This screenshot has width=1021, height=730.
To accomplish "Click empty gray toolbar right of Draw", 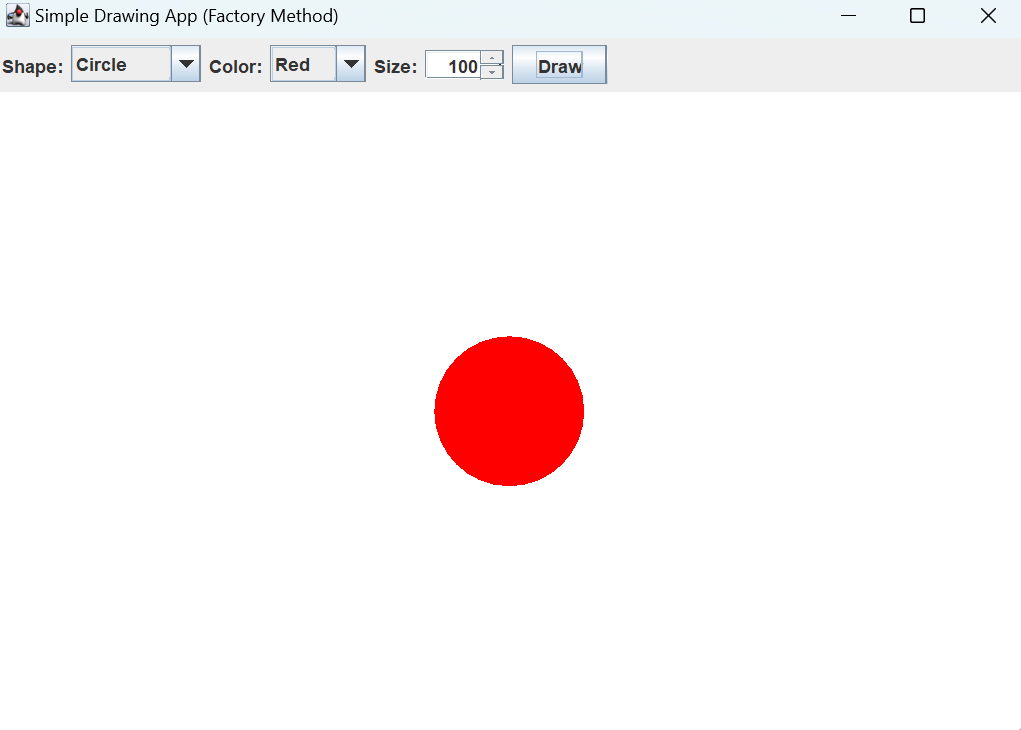I will [814, 64].
